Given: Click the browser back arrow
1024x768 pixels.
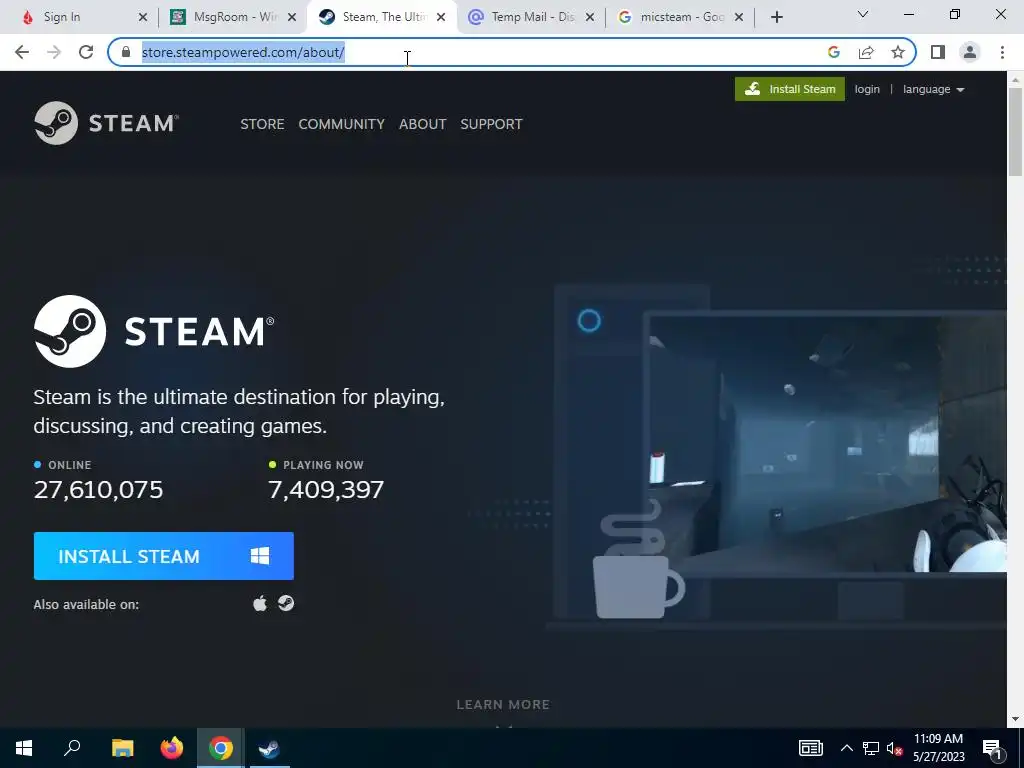Looking at the screenshot, I should pos(22,52).
